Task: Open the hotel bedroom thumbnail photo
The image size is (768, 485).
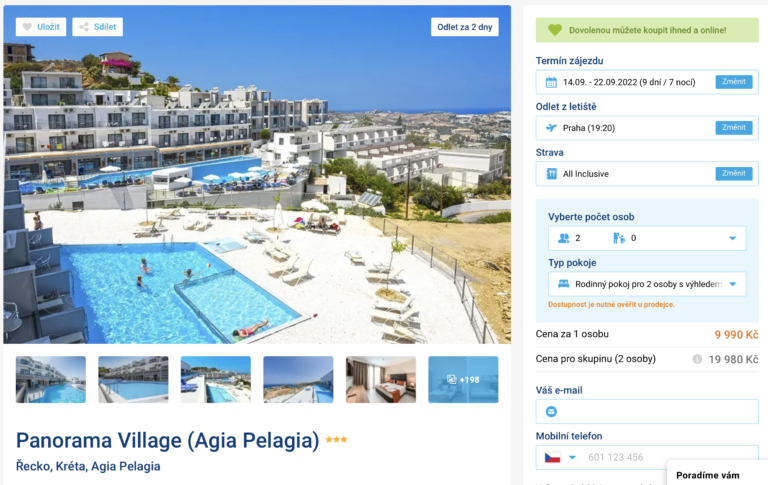Action: pyautogui.click(x=381, y=380)
